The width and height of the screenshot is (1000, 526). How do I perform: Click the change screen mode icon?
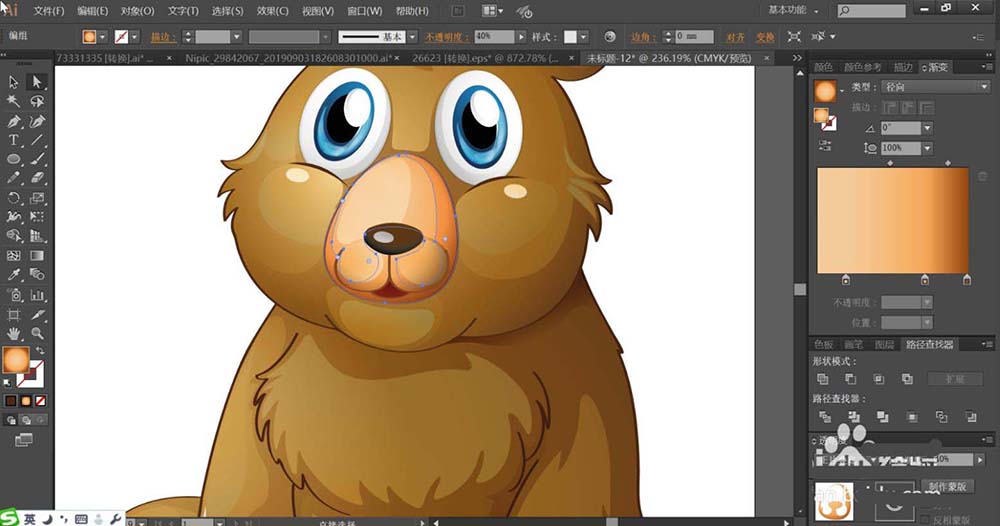[24, 440]
